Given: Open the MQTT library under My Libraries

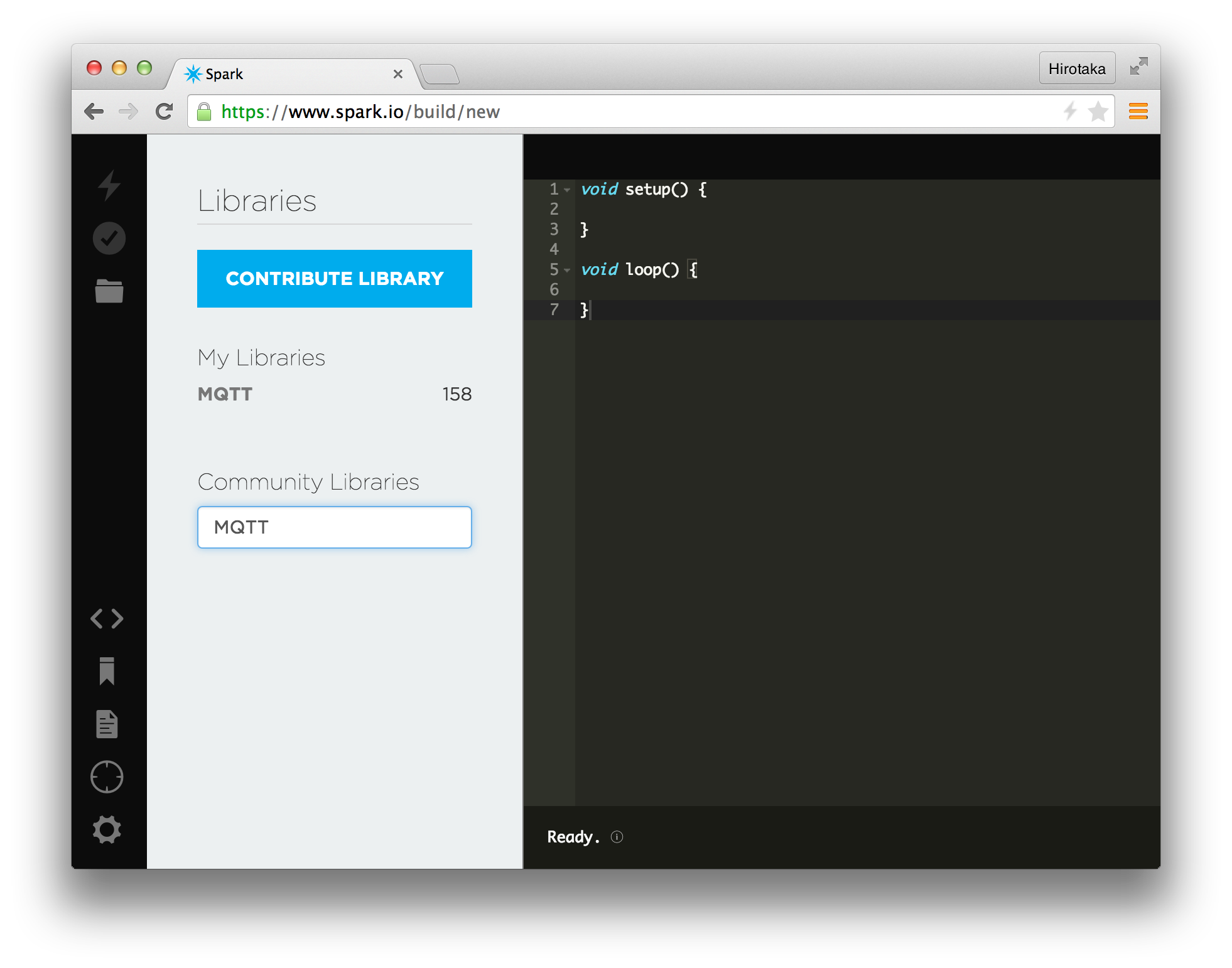Looking at the screenshot, I should click(x=225, y=394).
